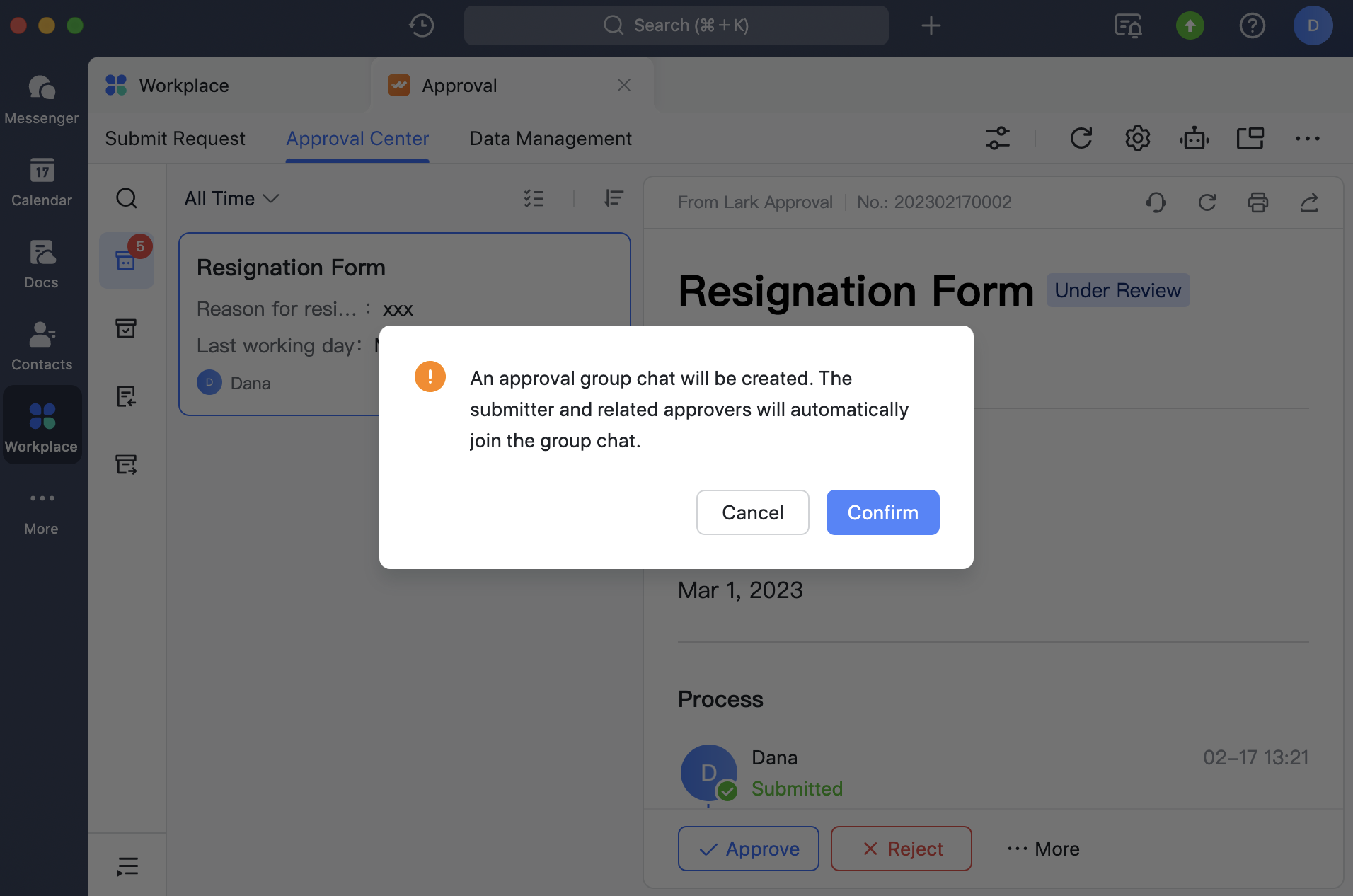Image resolution: width=1353 pixels, height=896 pixels.
Task: Open search in the approval sidebar
Action: click(127, 198)
